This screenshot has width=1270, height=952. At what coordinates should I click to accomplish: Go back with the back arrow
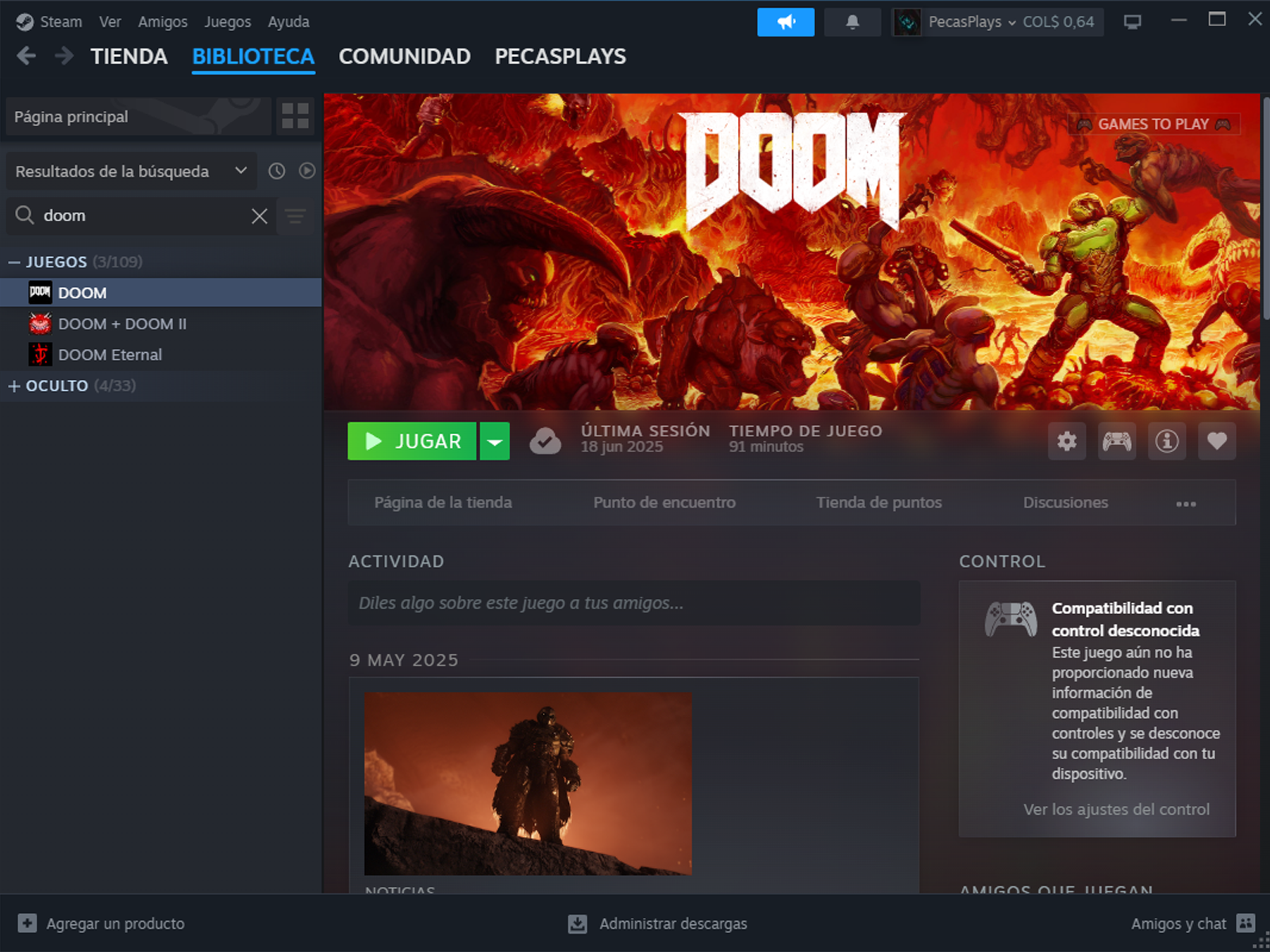26,56
